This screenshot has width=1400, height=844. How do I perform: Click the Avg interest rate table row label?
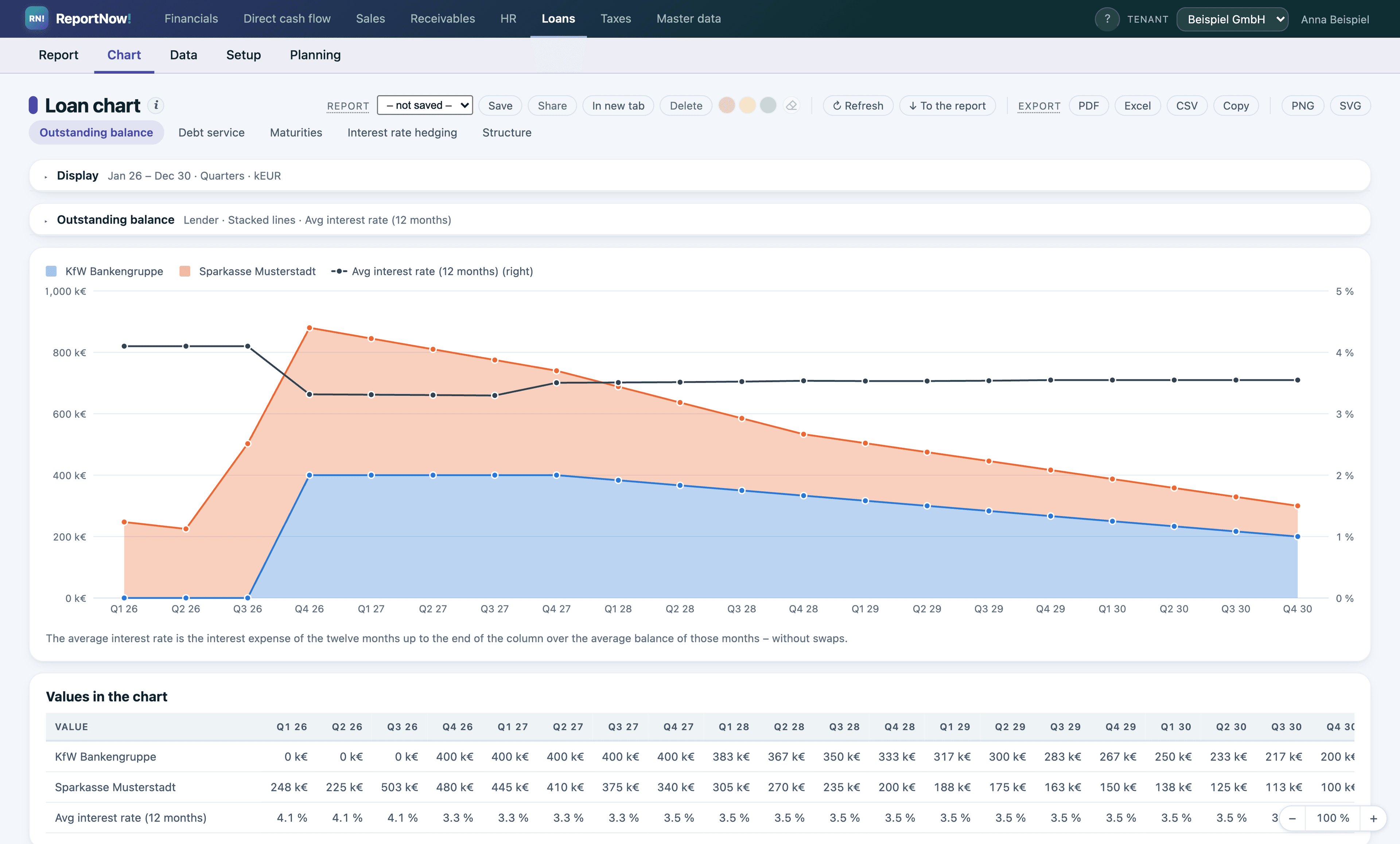tap(131, 818)
